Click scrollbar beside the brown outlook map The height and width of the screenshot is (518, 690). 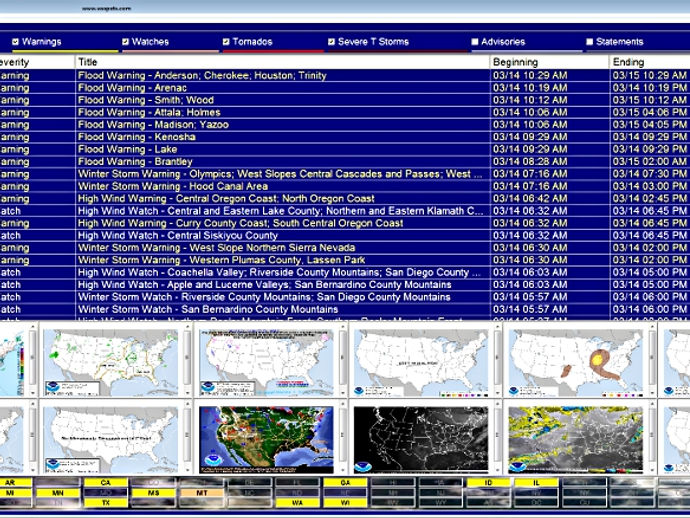point(652,360)
